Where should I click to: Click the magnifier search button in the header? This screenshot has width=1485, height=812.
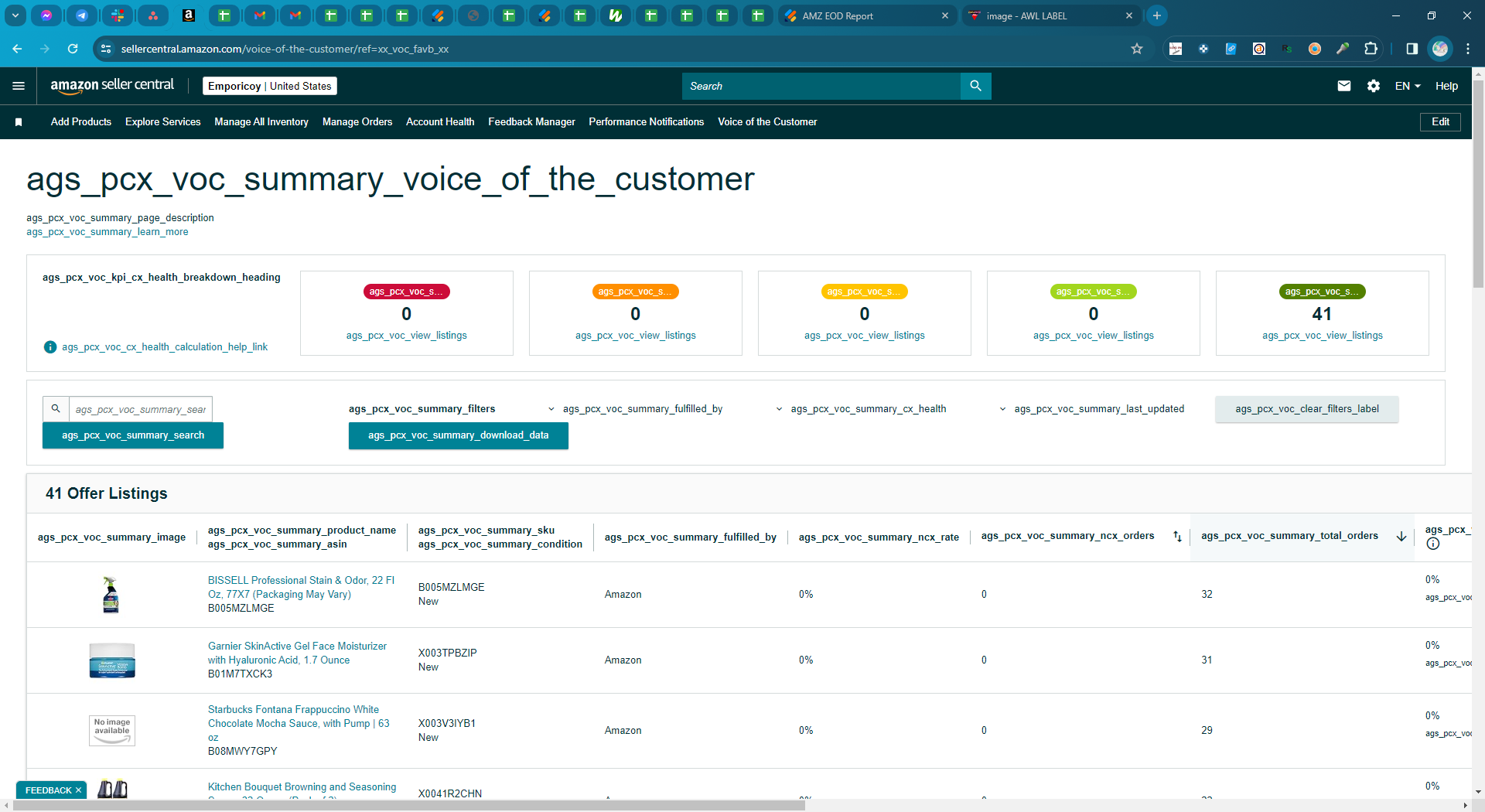click(975, 86)
